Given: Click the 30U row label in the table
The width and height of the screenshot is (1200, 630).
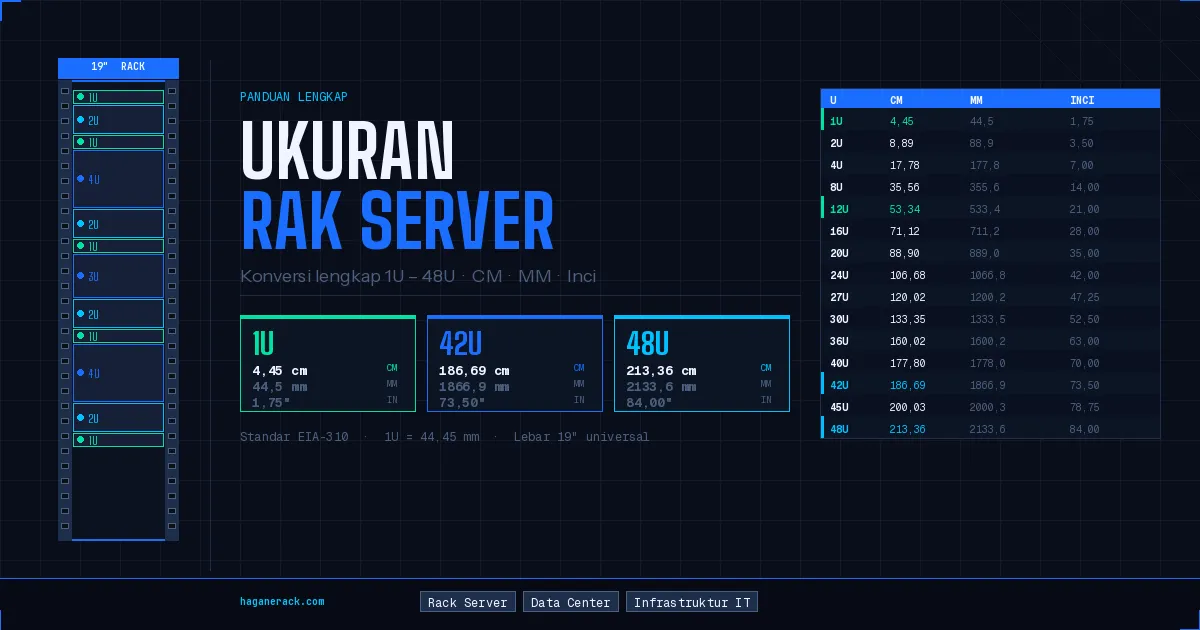Looking at the screenshot, I should point(839,319).
